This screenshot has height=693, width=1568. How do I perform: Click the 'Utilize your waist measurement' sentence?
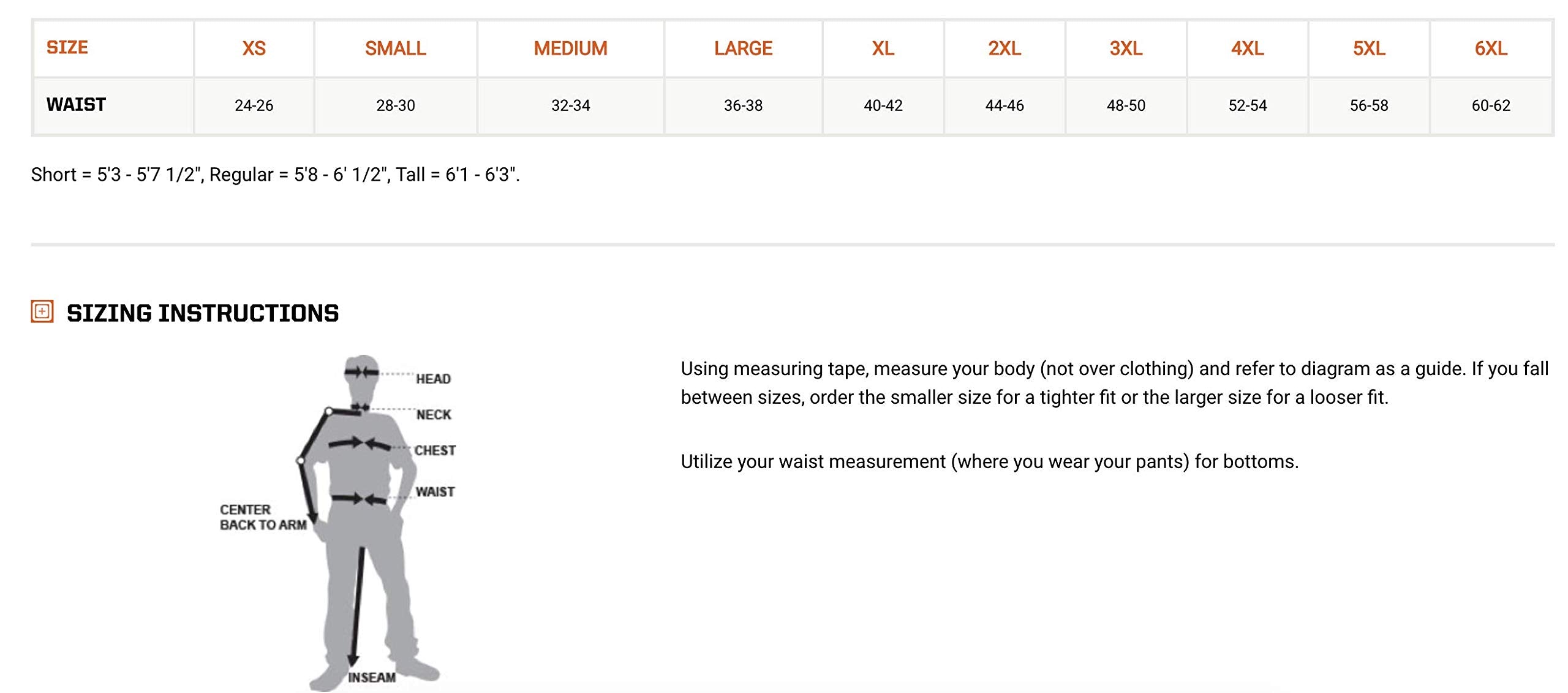coord(989,461)
